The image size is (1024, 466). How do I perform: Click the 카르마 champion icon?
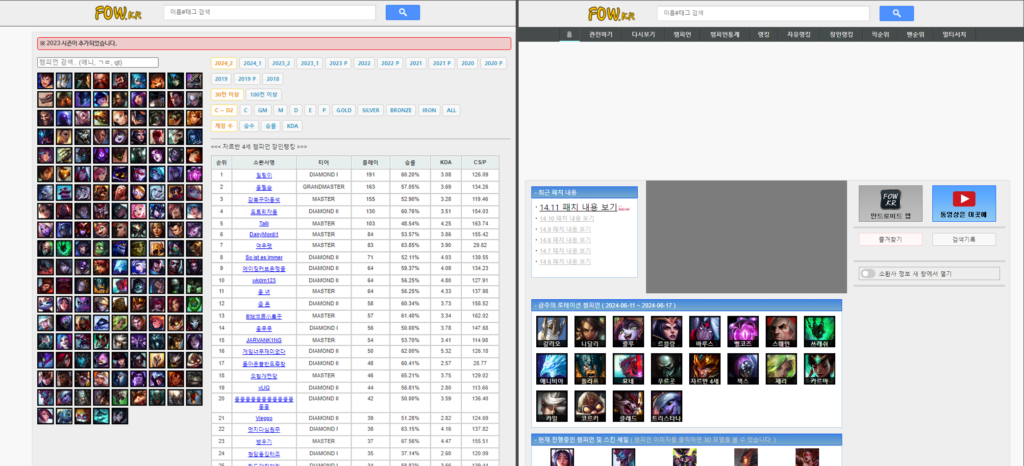pos(820,369)
